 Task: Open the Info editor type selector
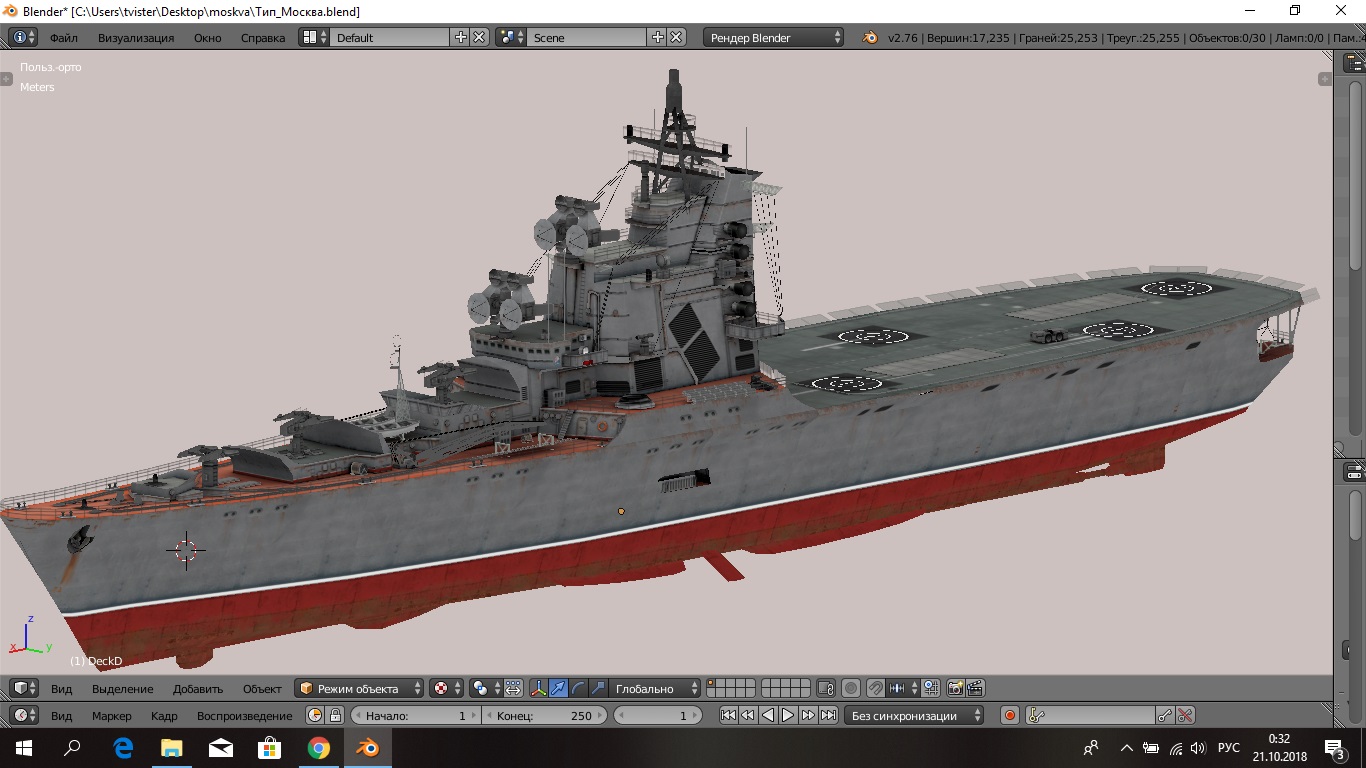24,38
